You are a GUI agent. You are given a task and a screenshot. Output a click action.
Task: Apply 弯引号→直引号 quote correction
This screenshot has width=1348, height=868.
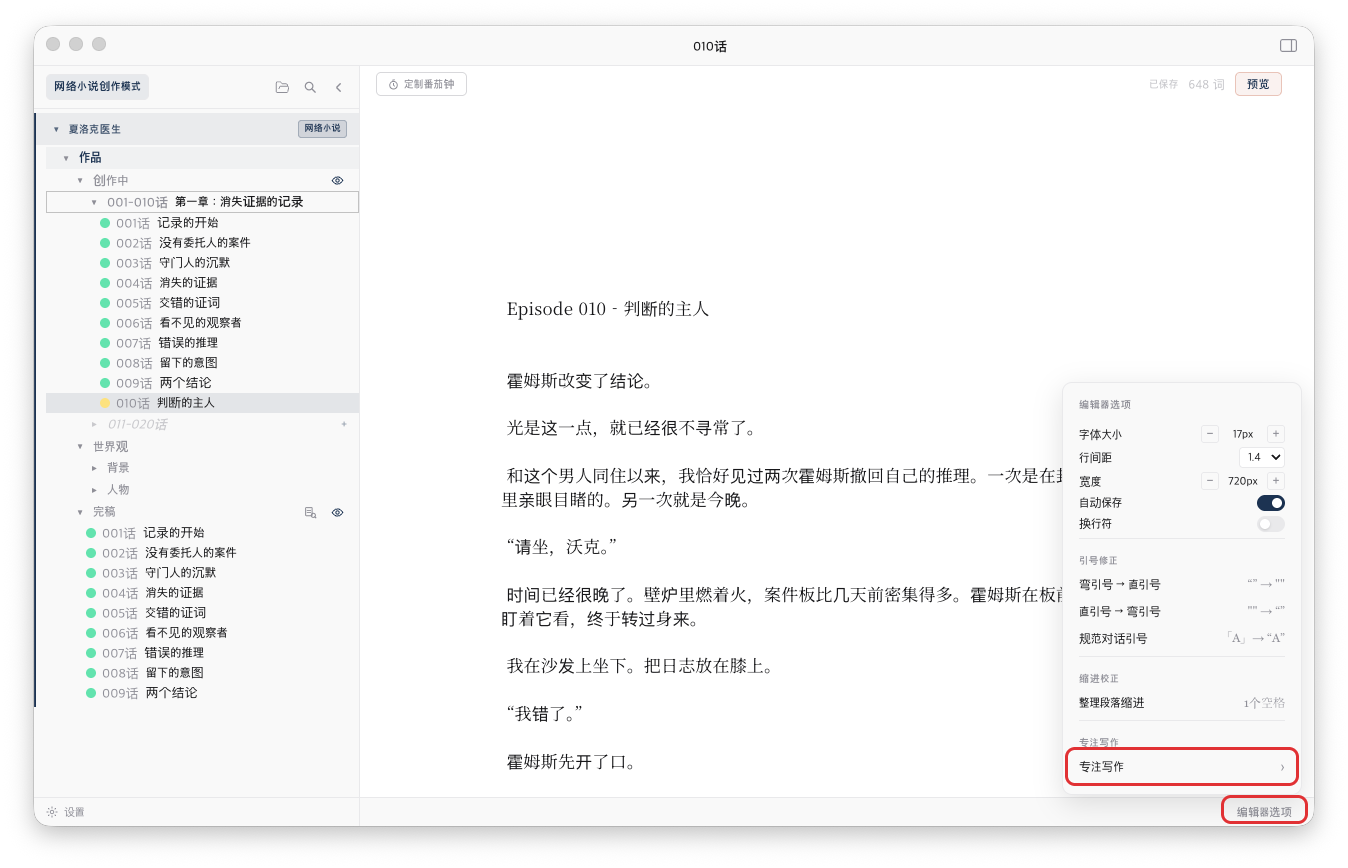[1182, 584]
